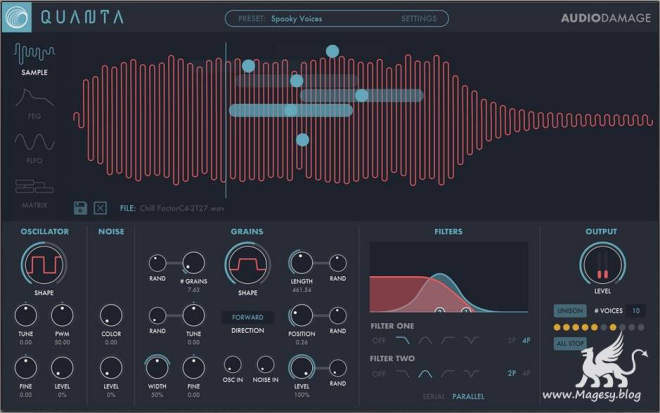The image size is (660, 413).
Task: Click the Osc In knob
Action: tap(233, 365)
